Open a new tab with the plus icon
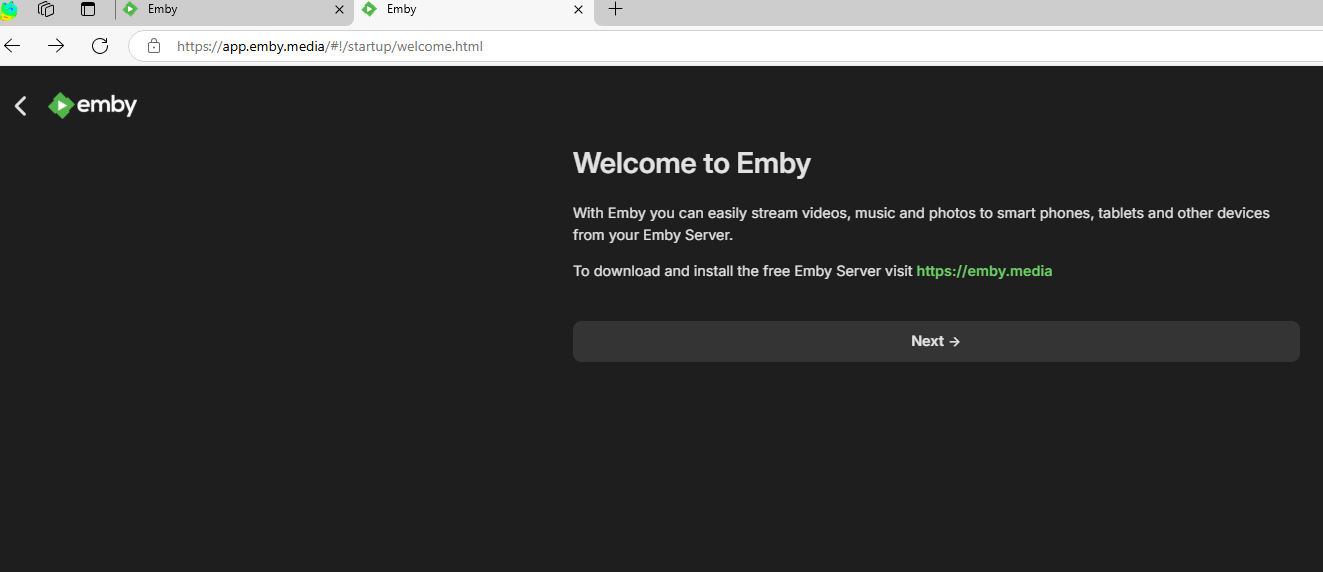1323x572 pixels. 615,10
